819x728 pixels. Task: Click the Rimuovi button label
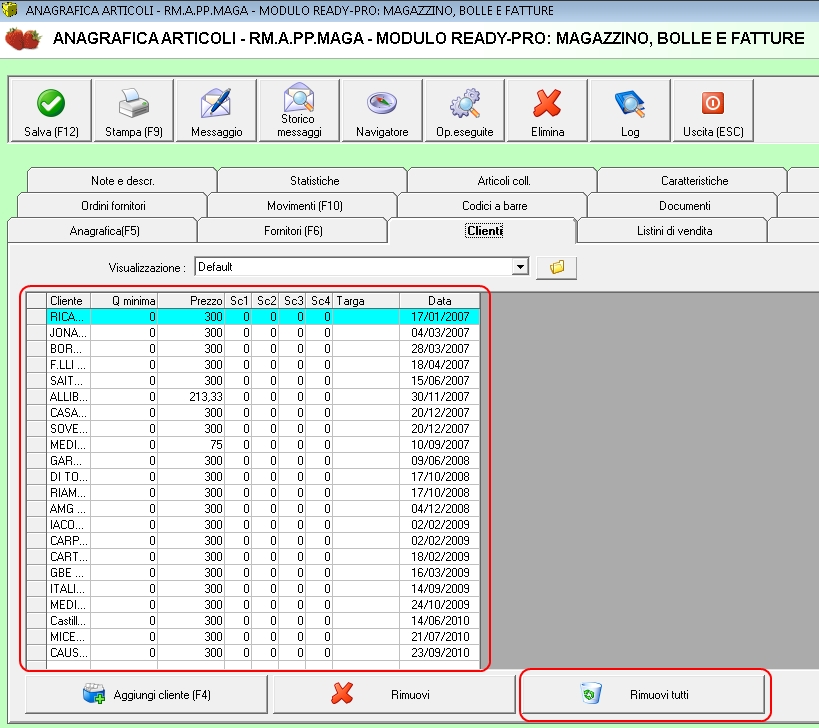click(410, 695)
